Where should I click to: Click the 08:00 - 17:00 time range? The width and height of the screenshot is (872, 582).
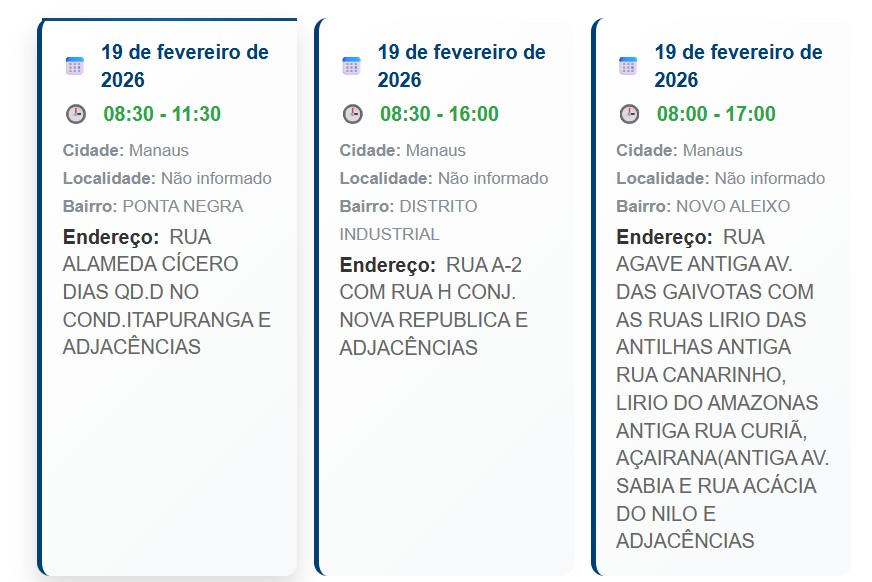pos(716,114)
